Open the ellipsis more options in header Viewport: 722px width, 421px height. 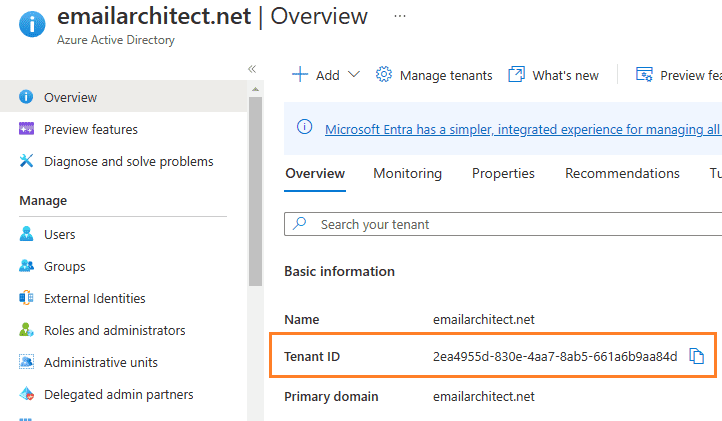400,16
